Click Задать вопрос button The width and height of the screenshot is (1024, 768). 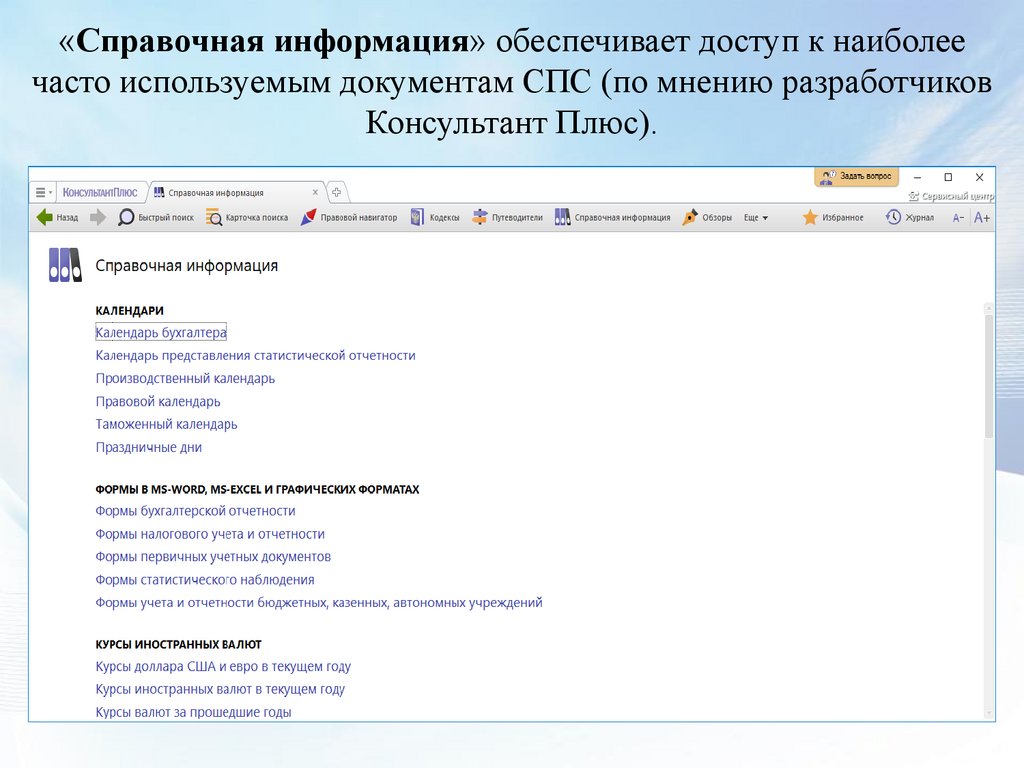[x=856, y=176]
